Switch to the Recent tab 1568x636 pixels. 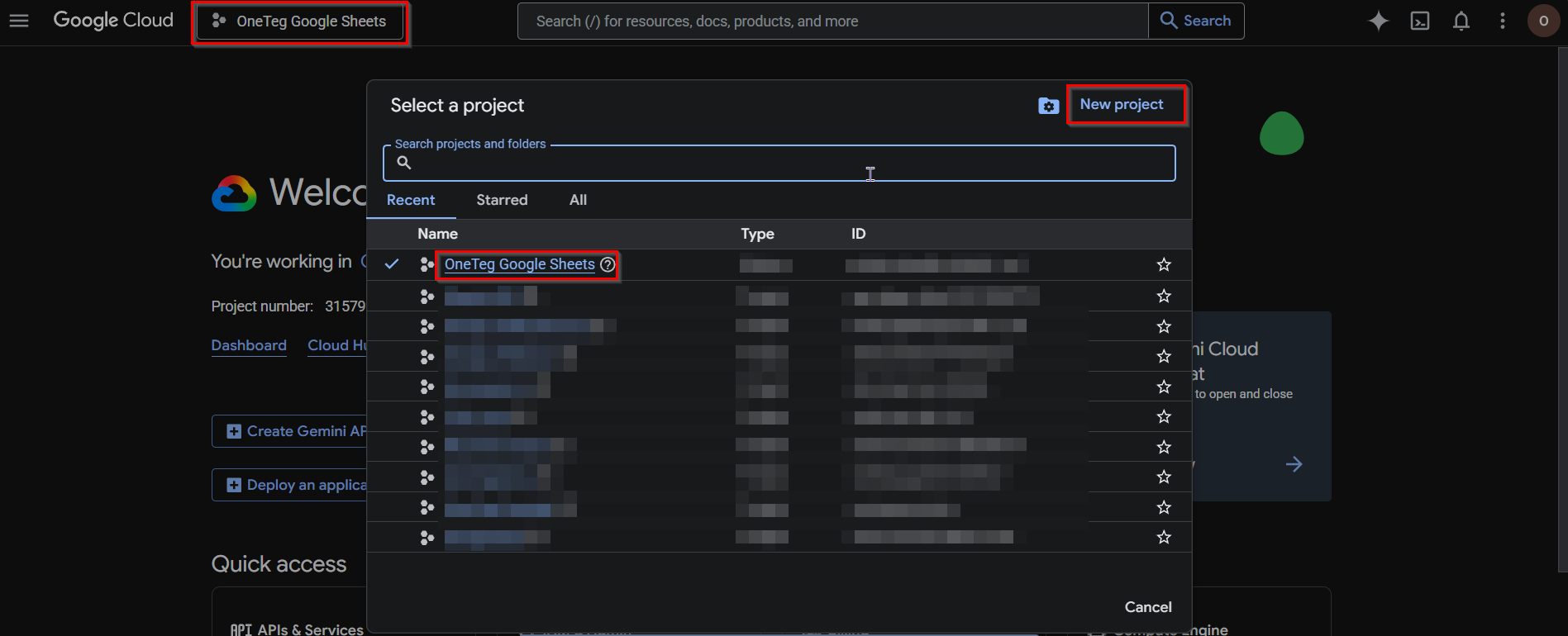[411, 200]
